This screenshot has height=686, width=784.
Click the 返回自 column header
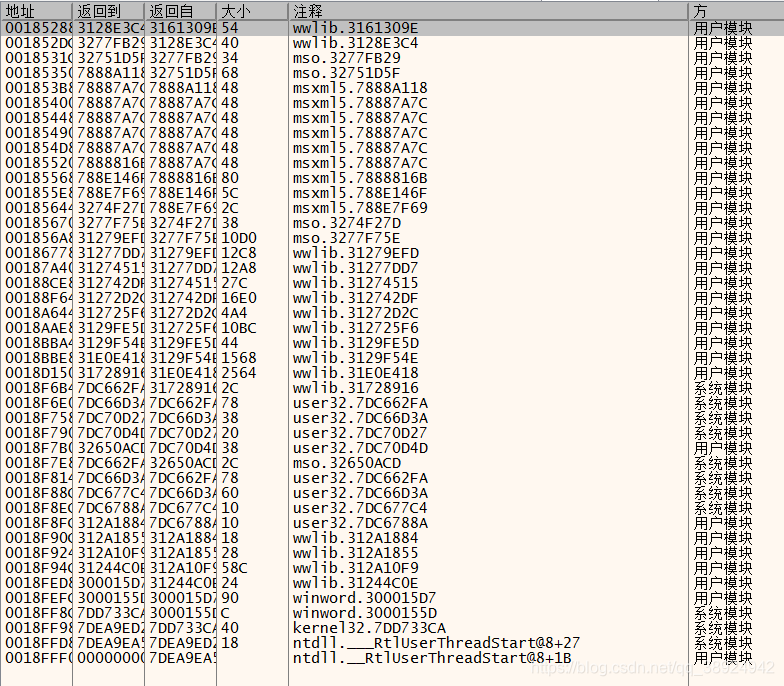coord(180,11)
